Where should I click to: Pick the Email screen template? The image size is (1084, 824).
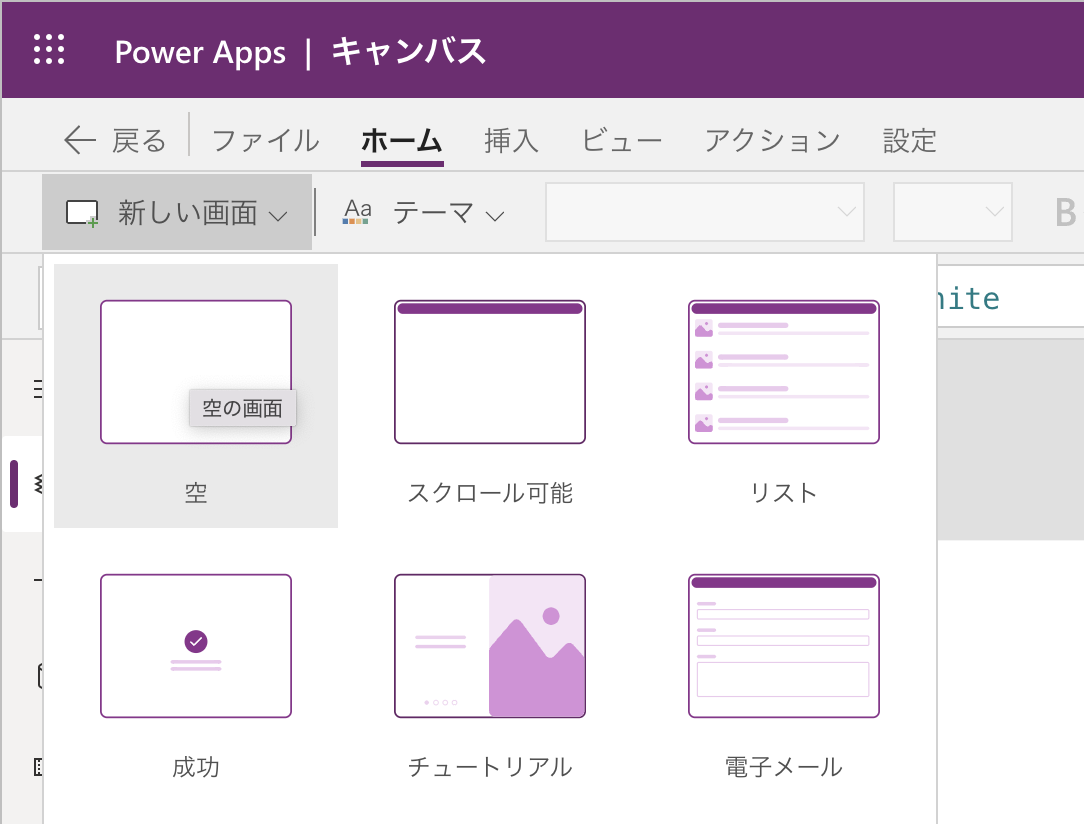(783, 646)
